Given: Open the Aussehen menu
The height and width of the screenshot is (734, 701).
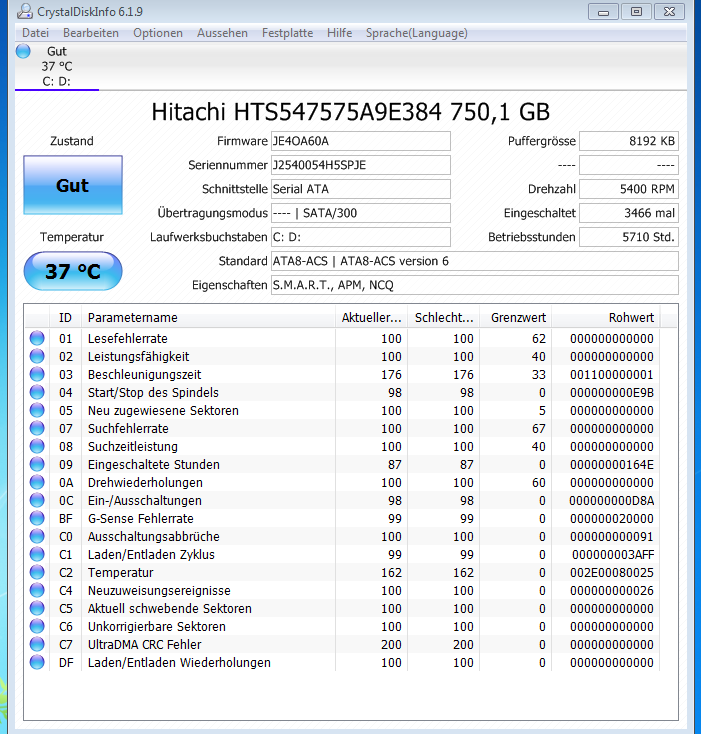Looking at the screenshot, I should [222, 33].
